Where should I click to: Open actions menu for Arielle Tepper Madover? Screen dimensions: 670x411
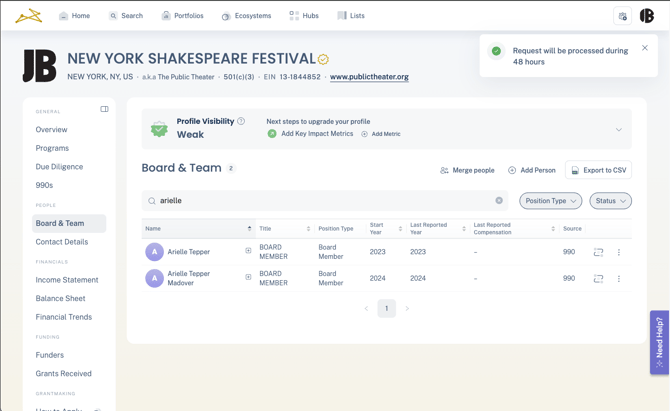[618, 279]
